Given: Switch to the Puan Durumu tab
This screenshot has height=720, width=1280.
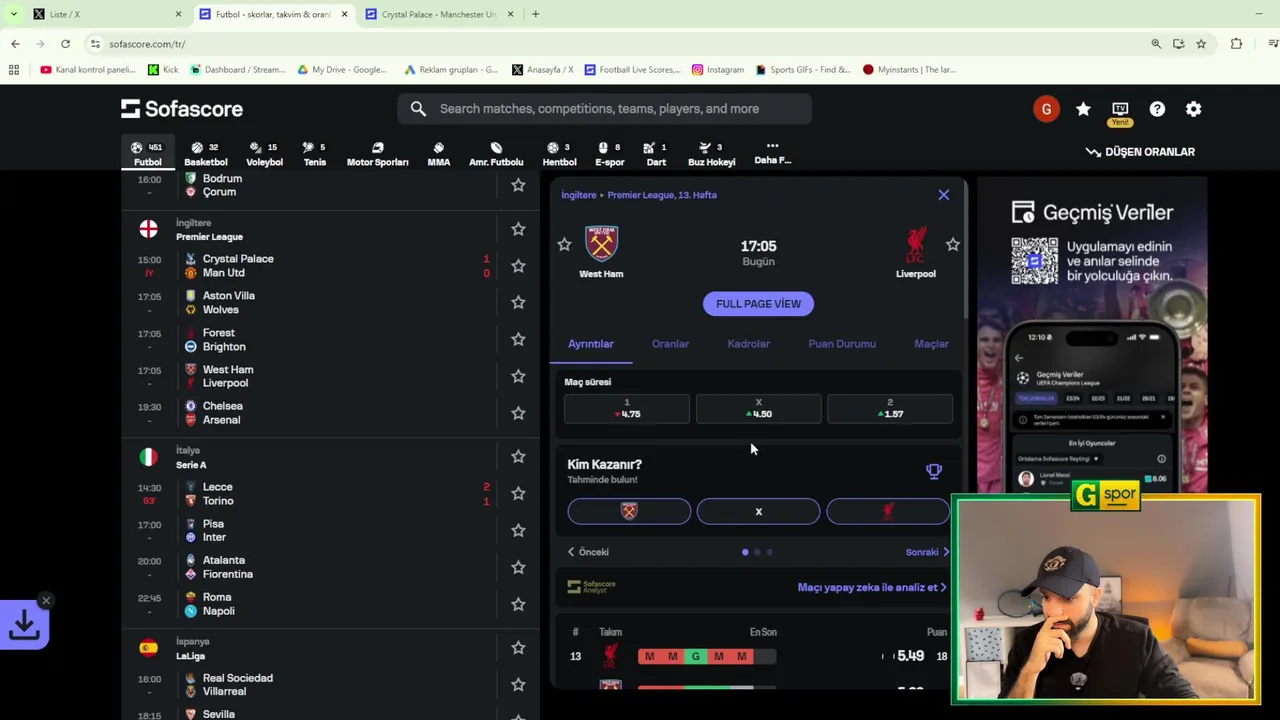Looking at the screenshot, I should click(x=842, y=344).
